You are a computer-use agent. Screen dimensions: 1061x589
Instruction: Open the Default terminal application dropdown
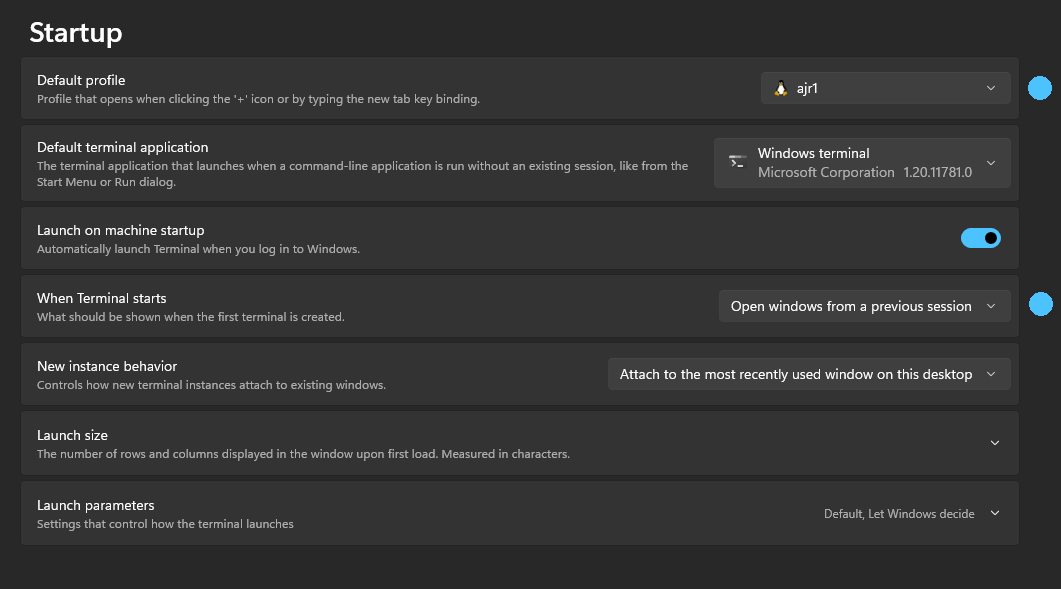click(x=862, y=163)
